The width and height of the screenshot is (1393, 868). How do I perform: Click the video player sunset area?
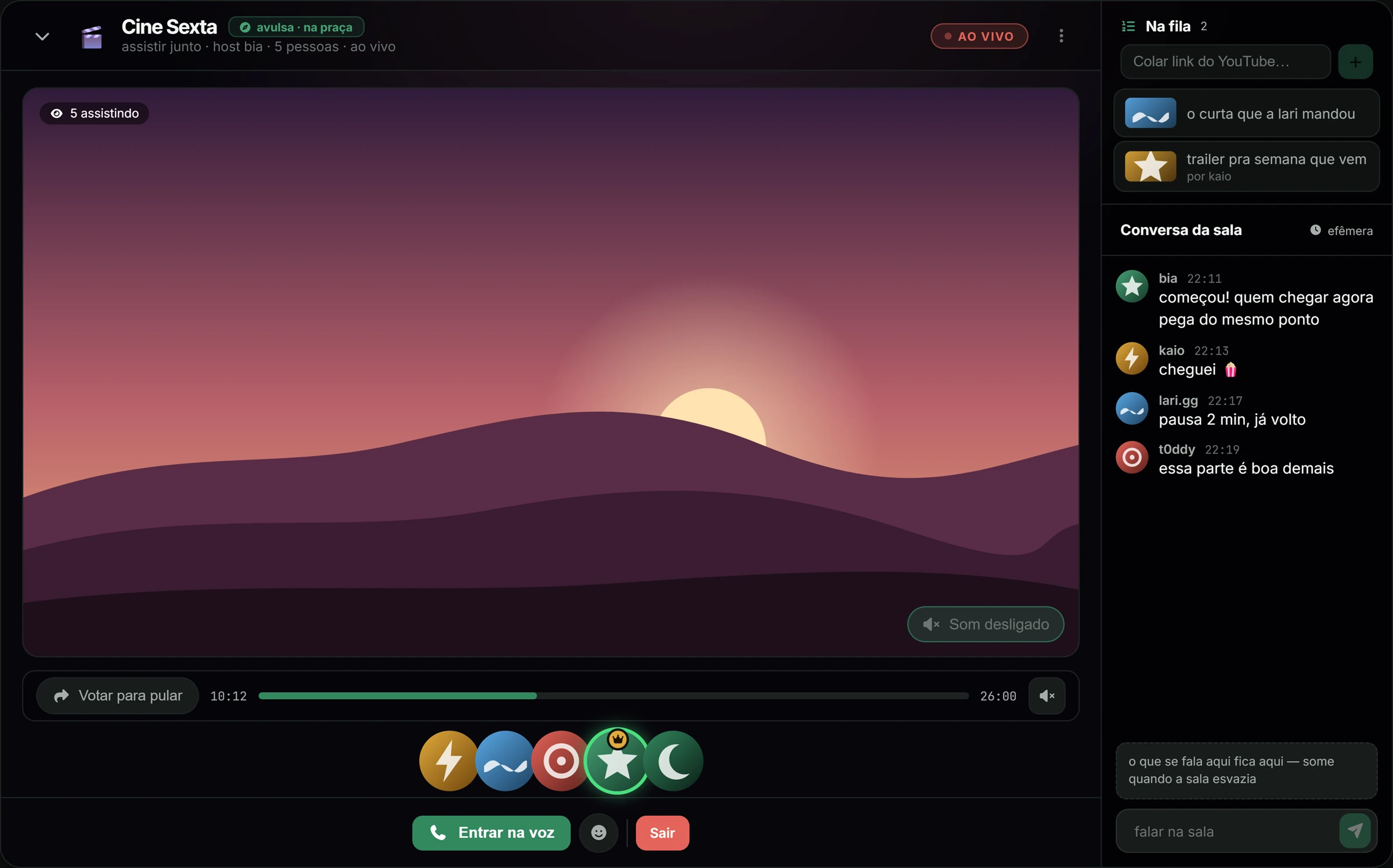(550, 372)
